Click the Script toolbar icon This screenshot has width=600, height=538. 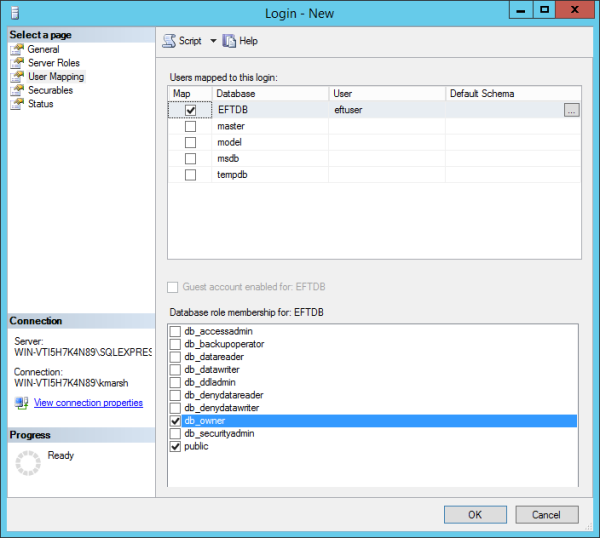170,41
